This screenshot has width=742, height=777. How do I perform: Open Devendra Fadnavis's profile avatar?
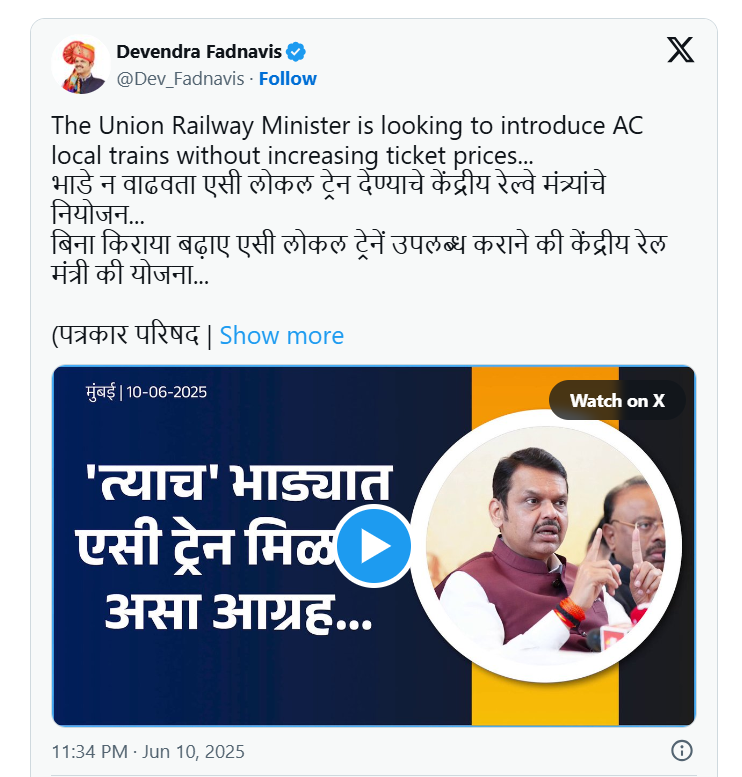80,64
